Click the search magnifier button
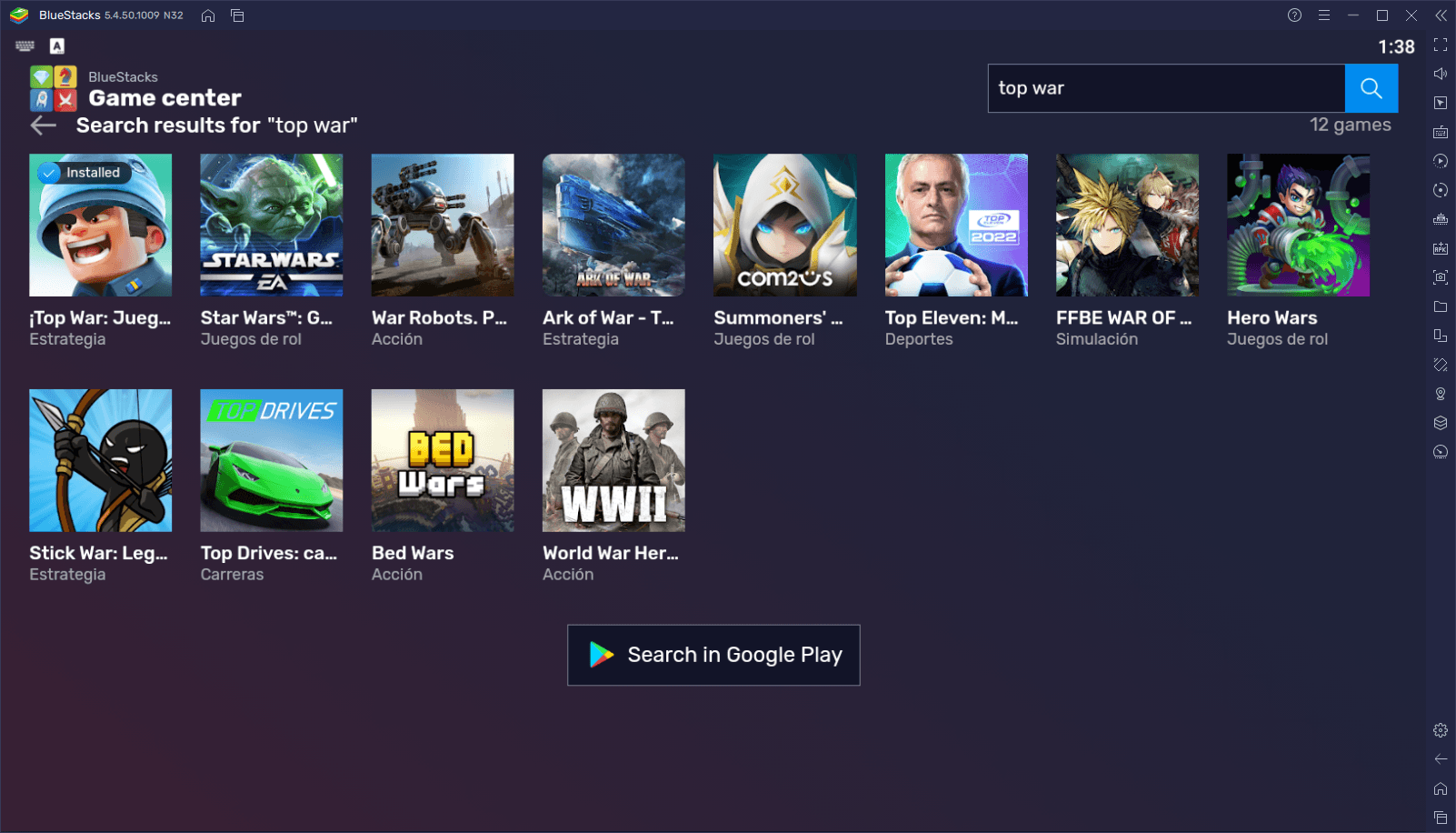Viewport: 1456px width, 833px height. [1371, 88]
